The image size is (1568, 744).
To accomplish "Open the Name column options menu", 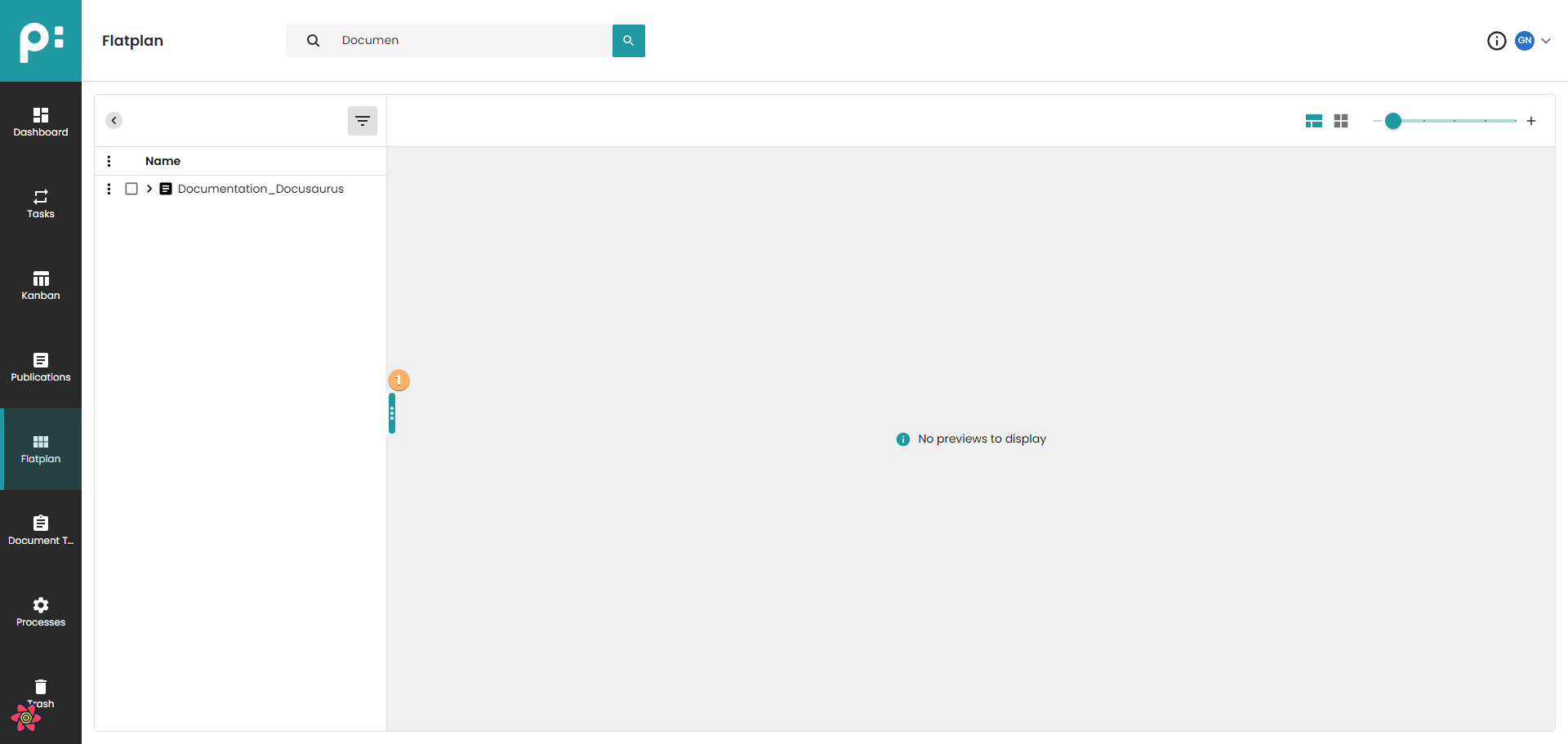I will (109, 161).
